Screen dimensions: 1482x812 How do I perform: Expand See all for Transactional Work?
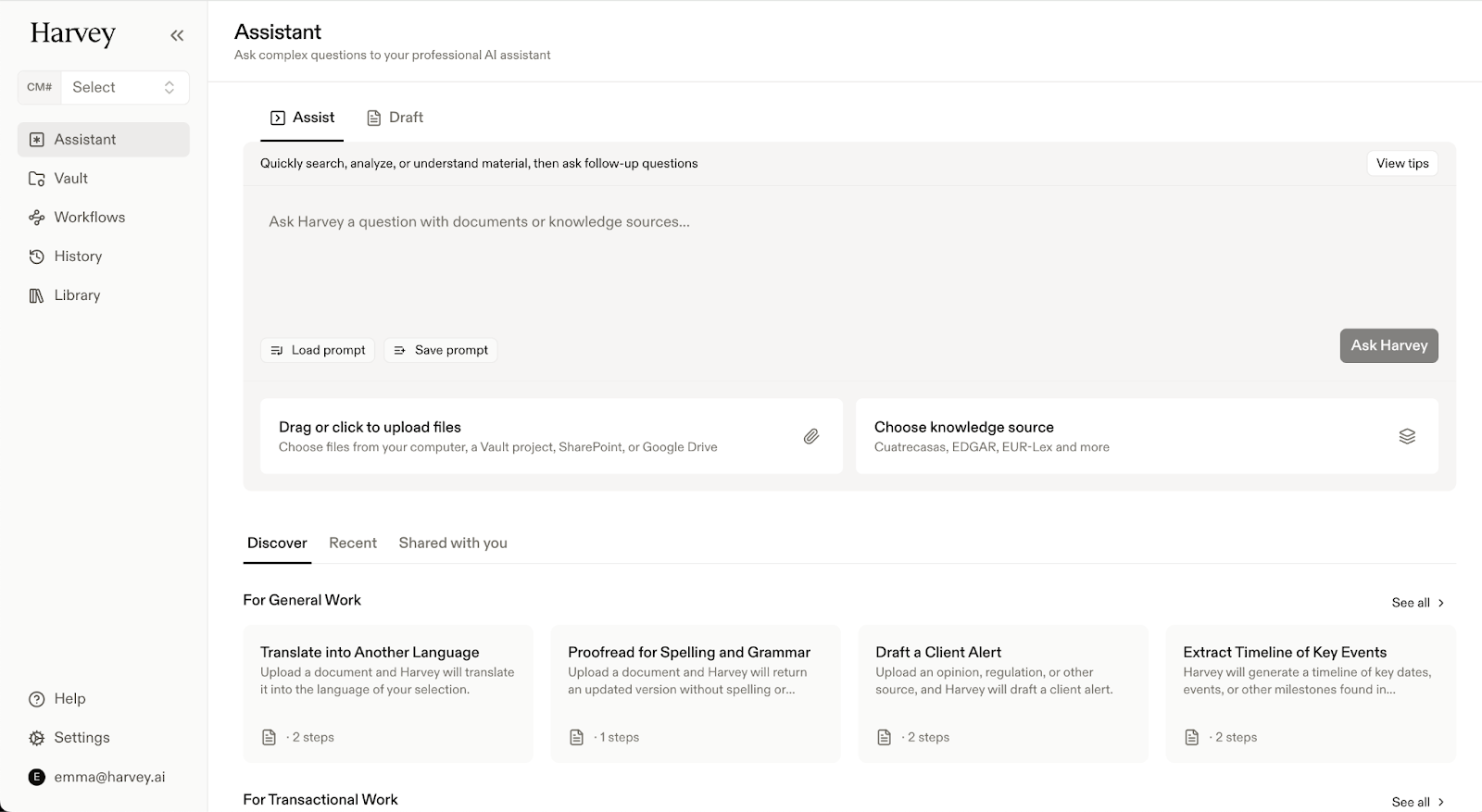[x=1417, y=802]
